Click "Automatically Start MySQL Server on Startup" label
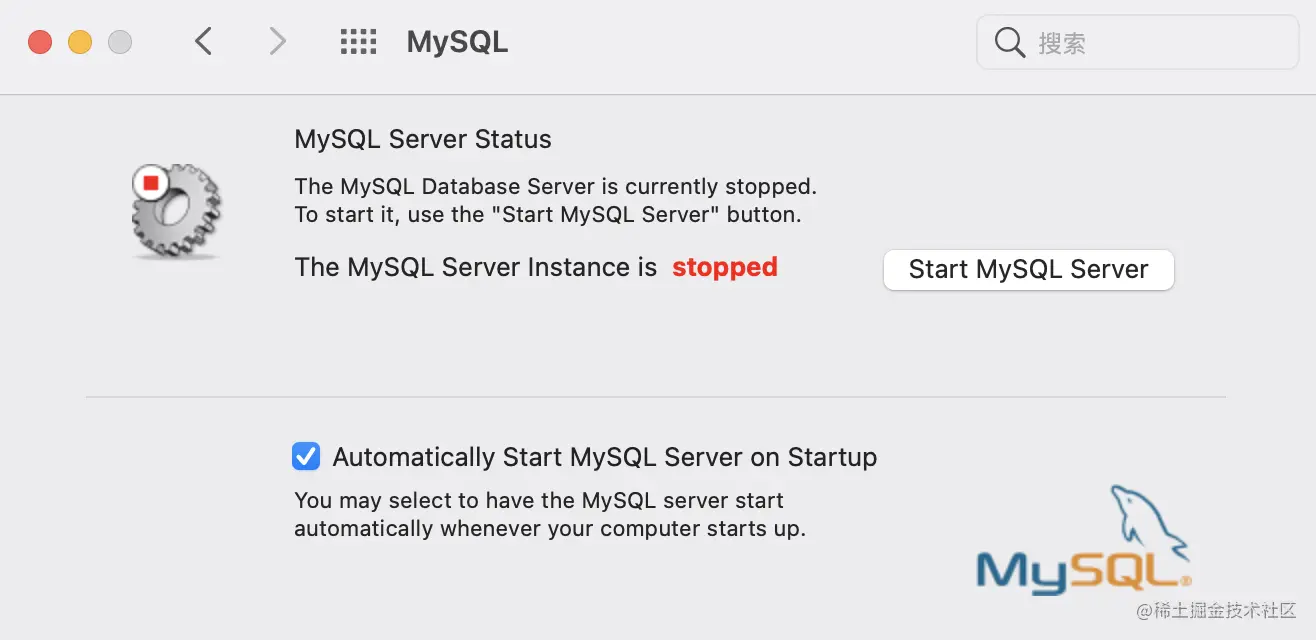The width and height of the screenshot is (1316, 640). 604,457
